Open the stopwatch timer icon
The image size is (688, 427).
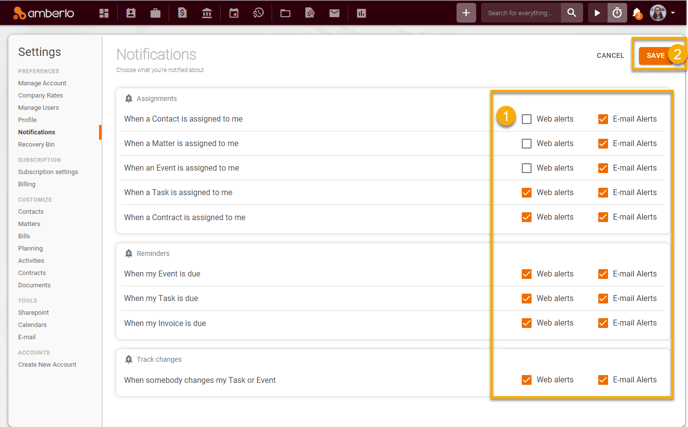pyautogui.click(x=617, y=13)
